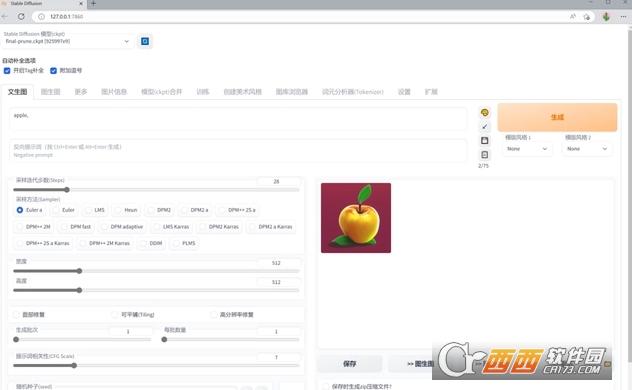Select the LMS Karras sampler
632x390 pixels.
click(x=157, y=226)
